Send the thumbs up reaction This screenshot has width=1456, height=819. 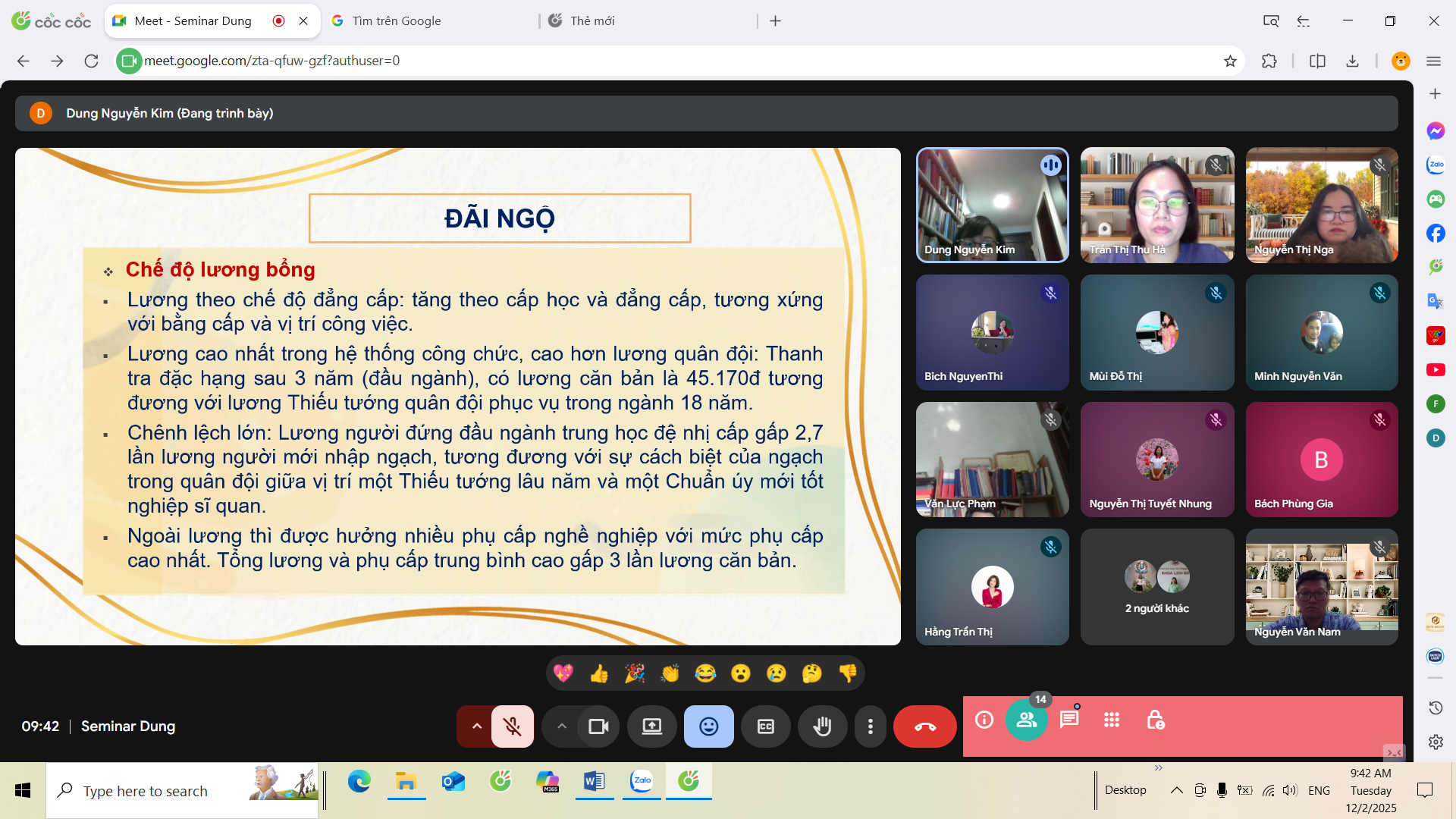click(599, 673)
